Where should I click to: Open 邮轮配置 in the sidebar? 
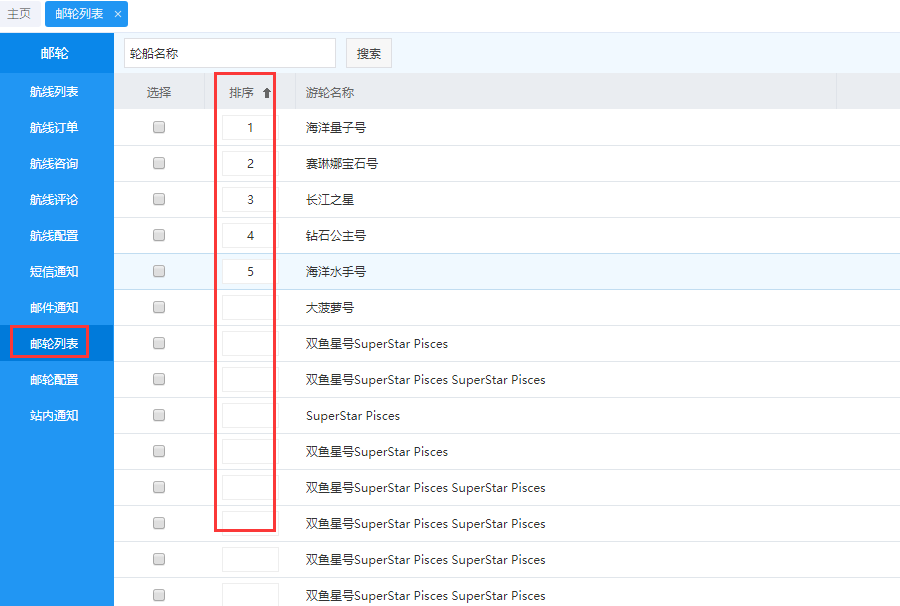point(54,380)
